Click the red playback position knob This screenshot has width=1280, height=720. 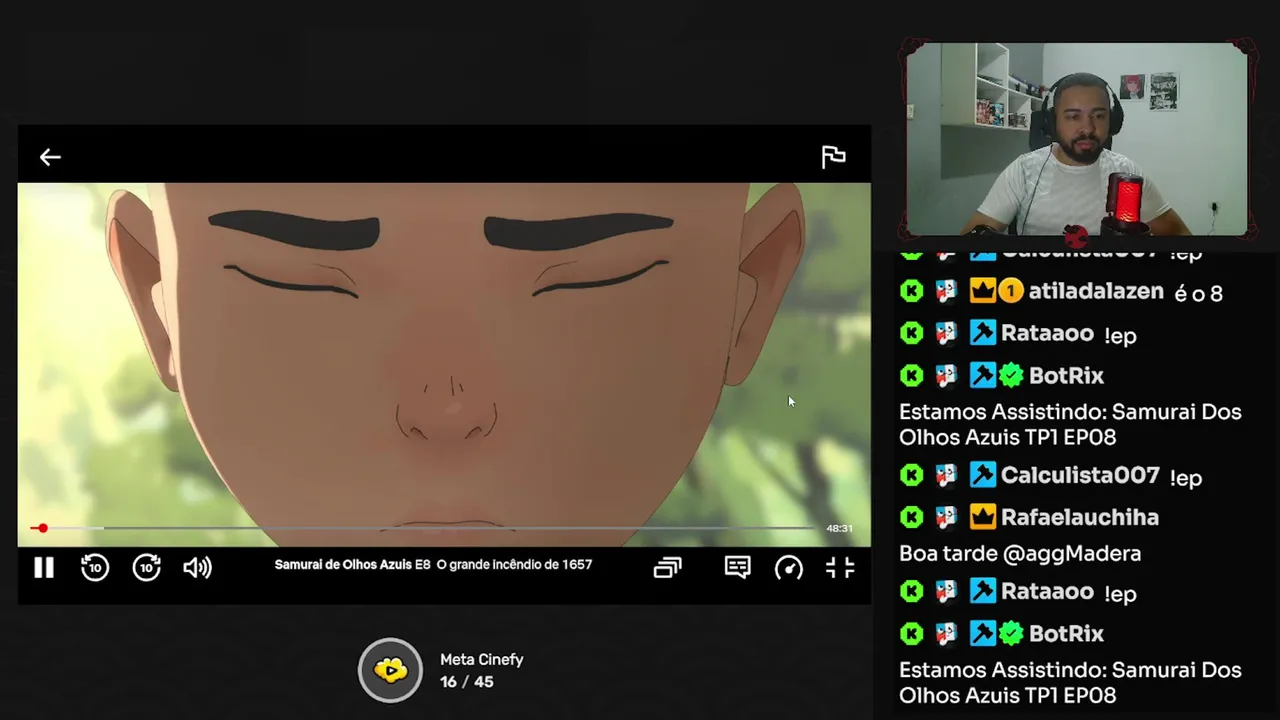coord(42,528)
